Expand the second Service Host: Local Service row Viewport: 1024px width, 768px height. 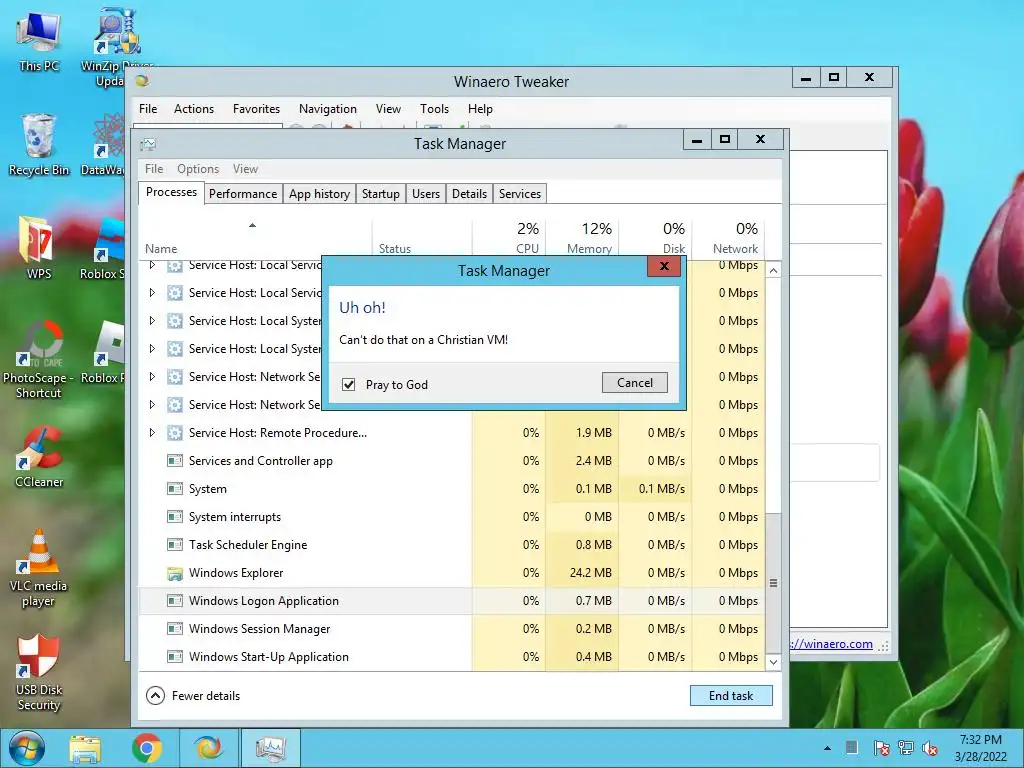pyautogui.click(x=152, y=293)
